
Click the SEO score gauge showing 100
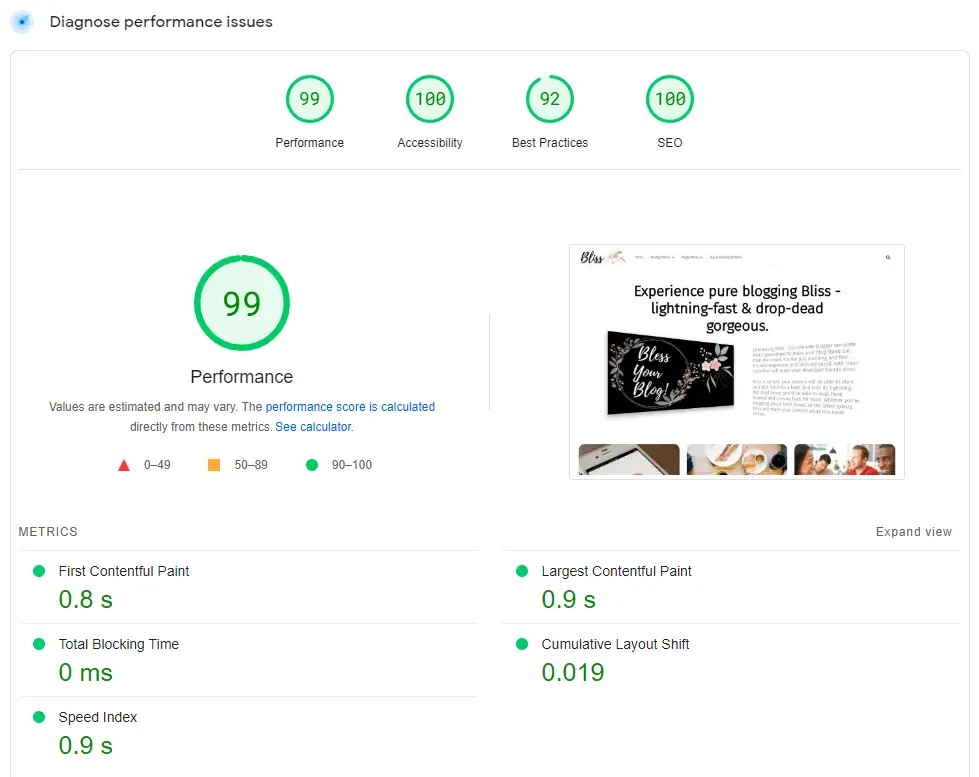click(670, 99)
